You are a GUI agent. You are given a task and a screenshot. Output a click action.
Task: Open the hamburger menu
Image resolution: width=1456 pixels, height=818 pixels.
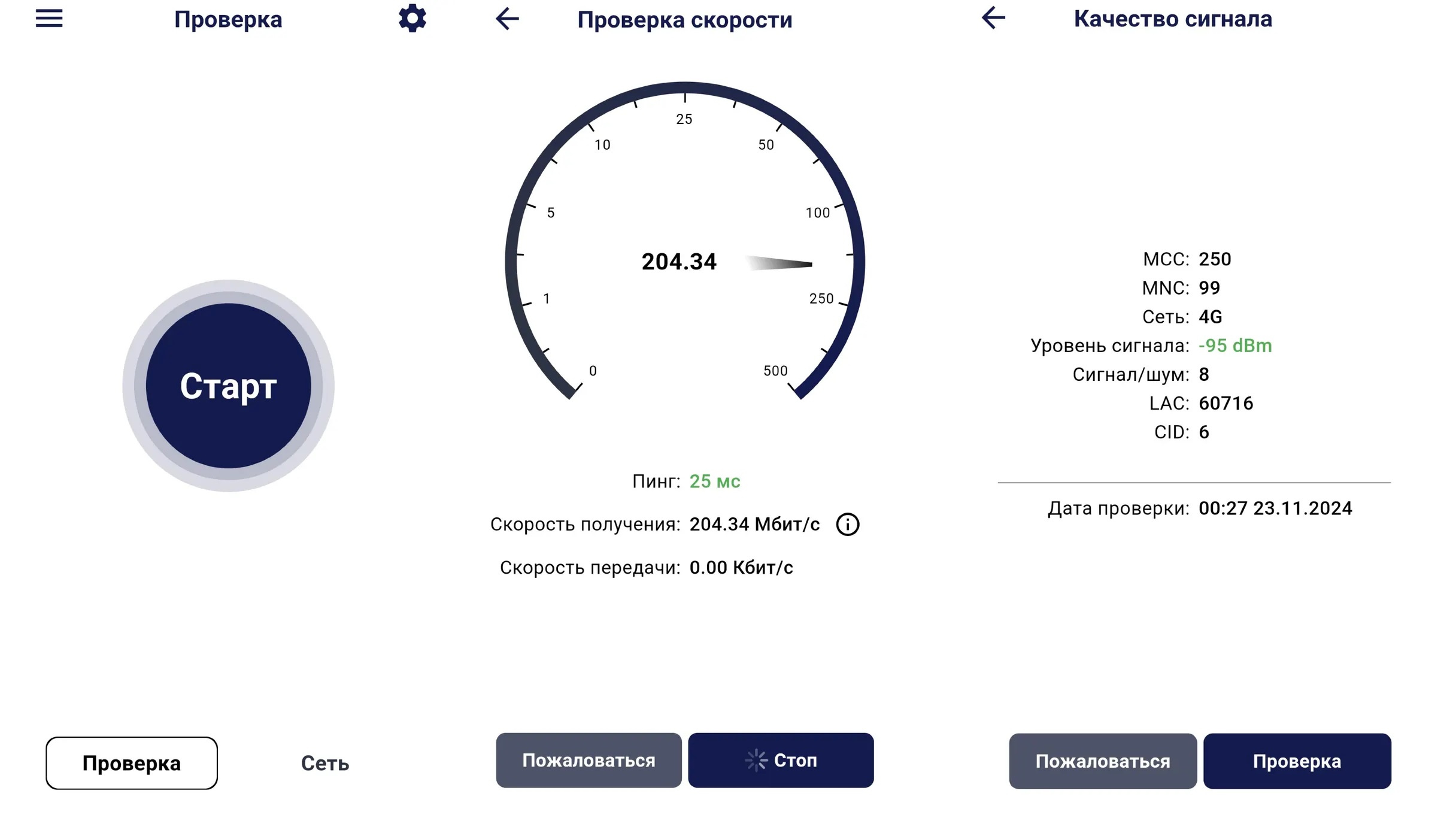[49, 19]
